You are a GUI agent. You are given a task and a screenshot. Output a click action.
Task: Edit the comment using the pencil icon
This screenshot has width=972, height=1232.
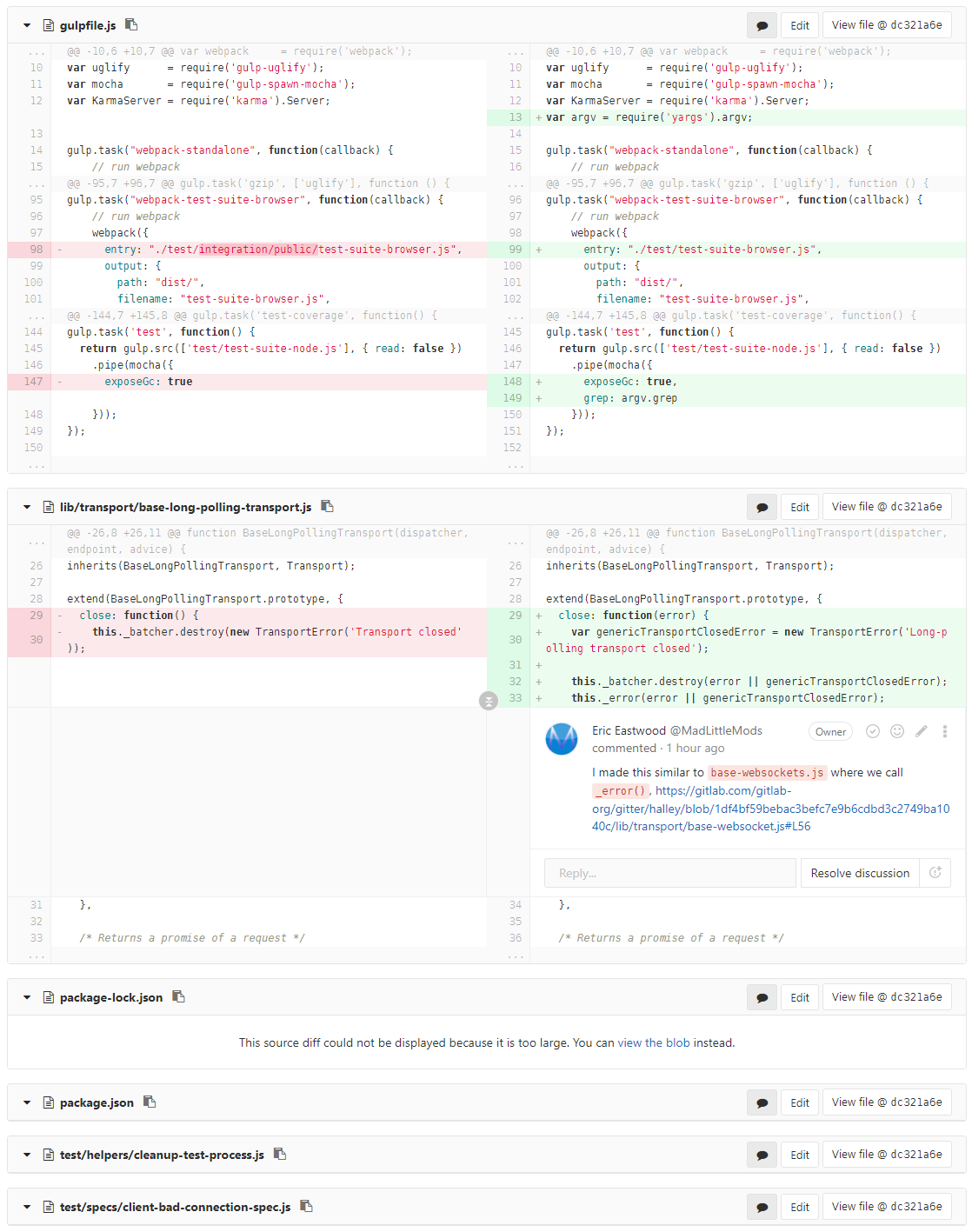click(922, 731)
